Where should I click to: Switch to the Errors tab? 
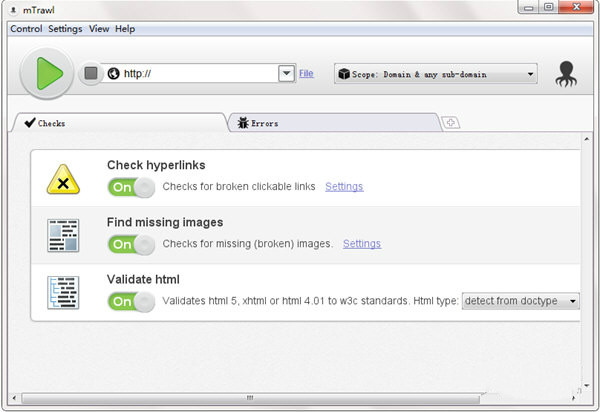click(333, 123)
